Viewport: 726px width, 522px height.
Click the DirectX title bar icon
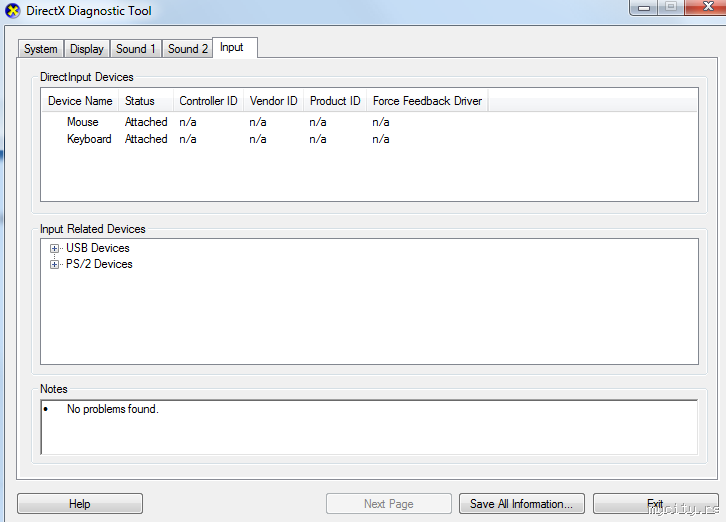point(13,10)
